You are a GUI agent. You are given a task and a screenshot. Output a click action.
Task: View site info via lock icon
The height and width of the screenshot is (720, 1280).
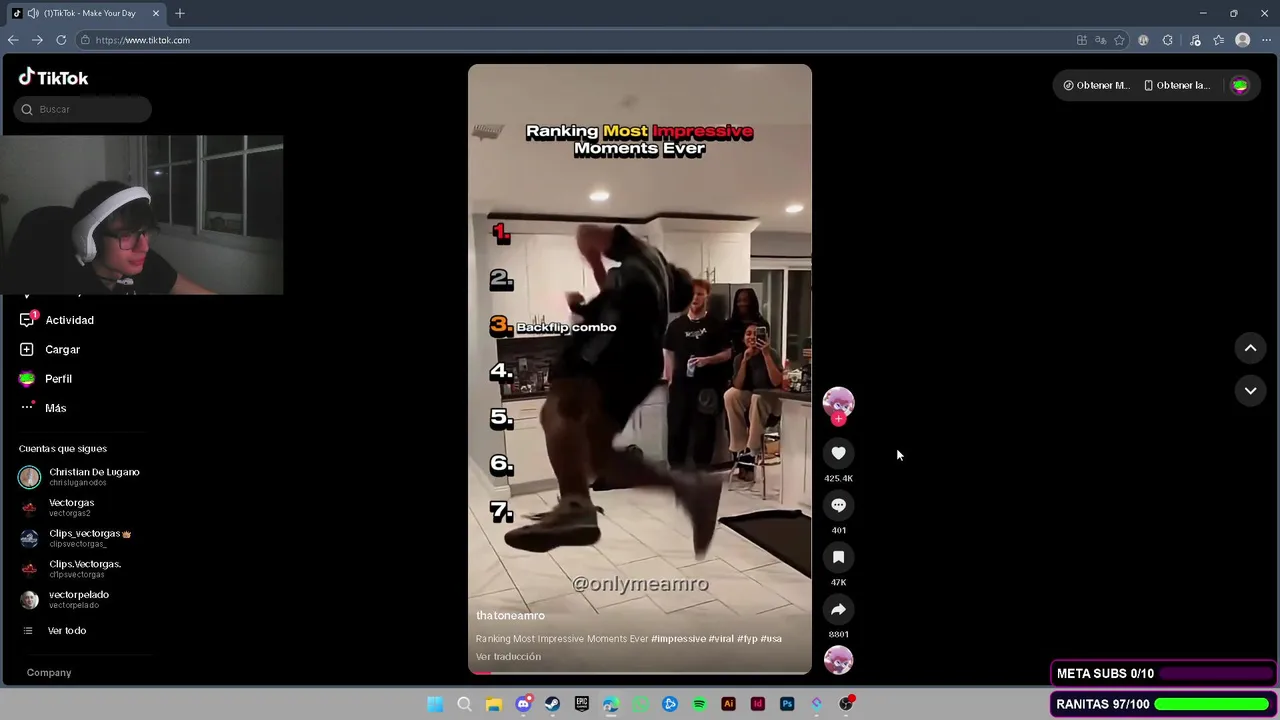pos(85,40)
